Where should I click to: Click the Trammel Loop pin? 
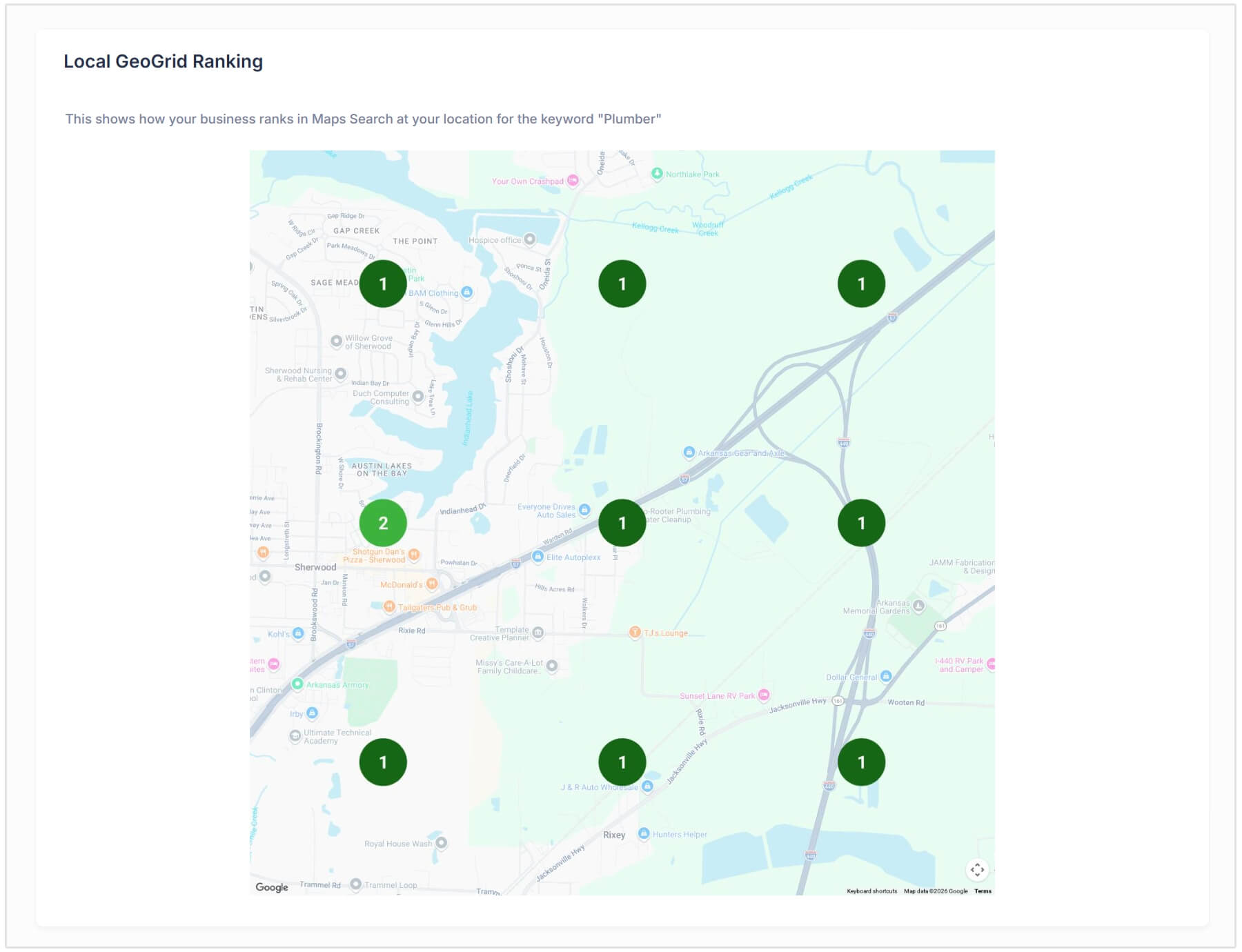pos(356,884)
